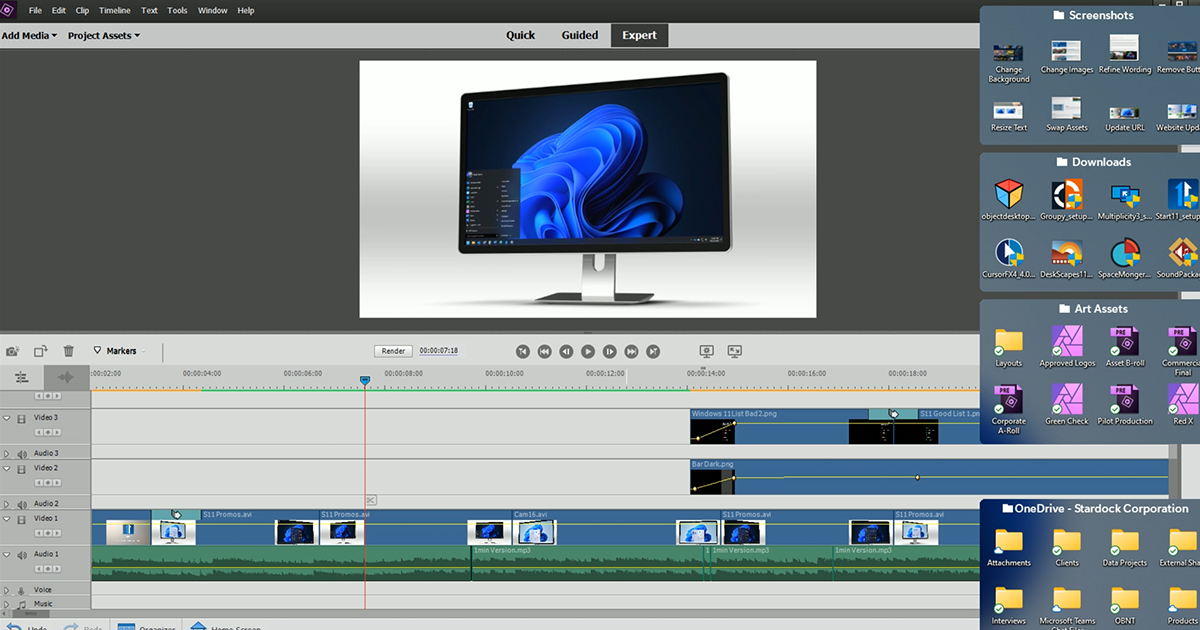1200x630 pixels.
Task: Open the Timeline menu
Action: (115, 10)
